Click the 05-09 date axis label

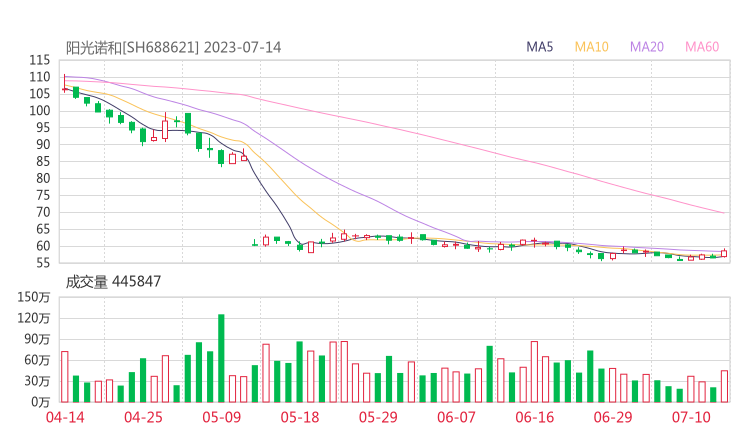(x=222, y=417)
